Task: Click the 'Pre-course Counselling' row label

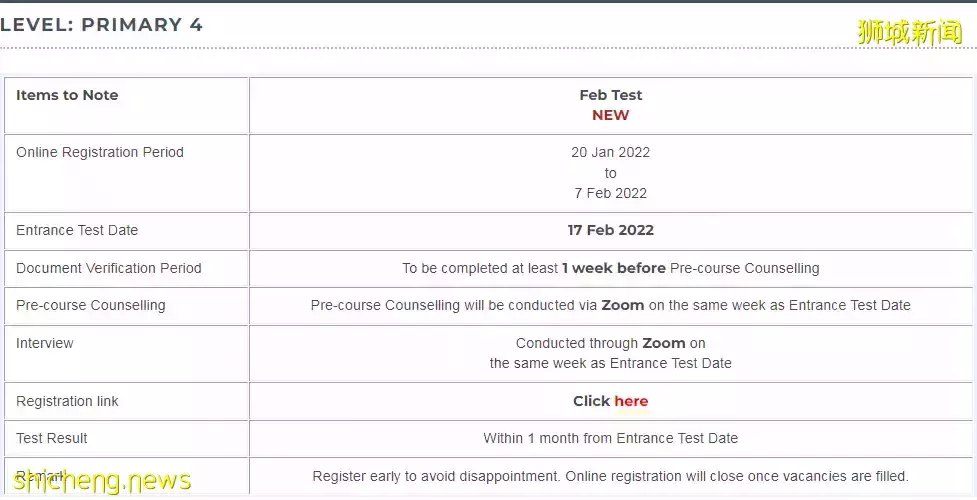Action: [91, 305]
